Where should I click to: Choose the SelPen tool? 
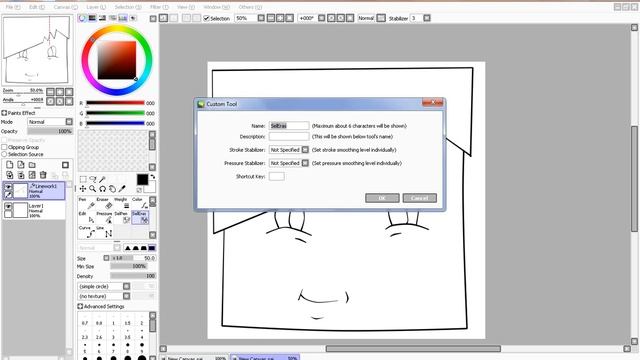[122, 217]
